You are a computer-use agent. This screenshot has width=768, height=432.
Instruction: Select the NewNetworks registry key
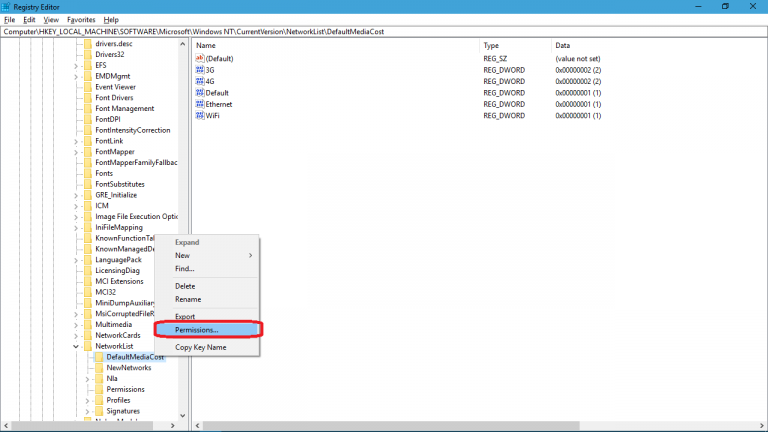[128, 368]
